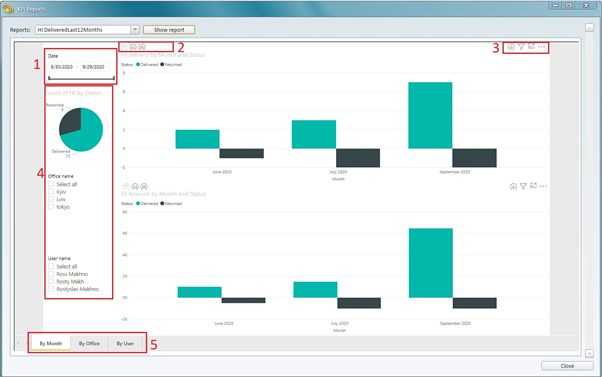Check the Rosty Makh user checkbox
602x377 pixels.
(51, 281)
